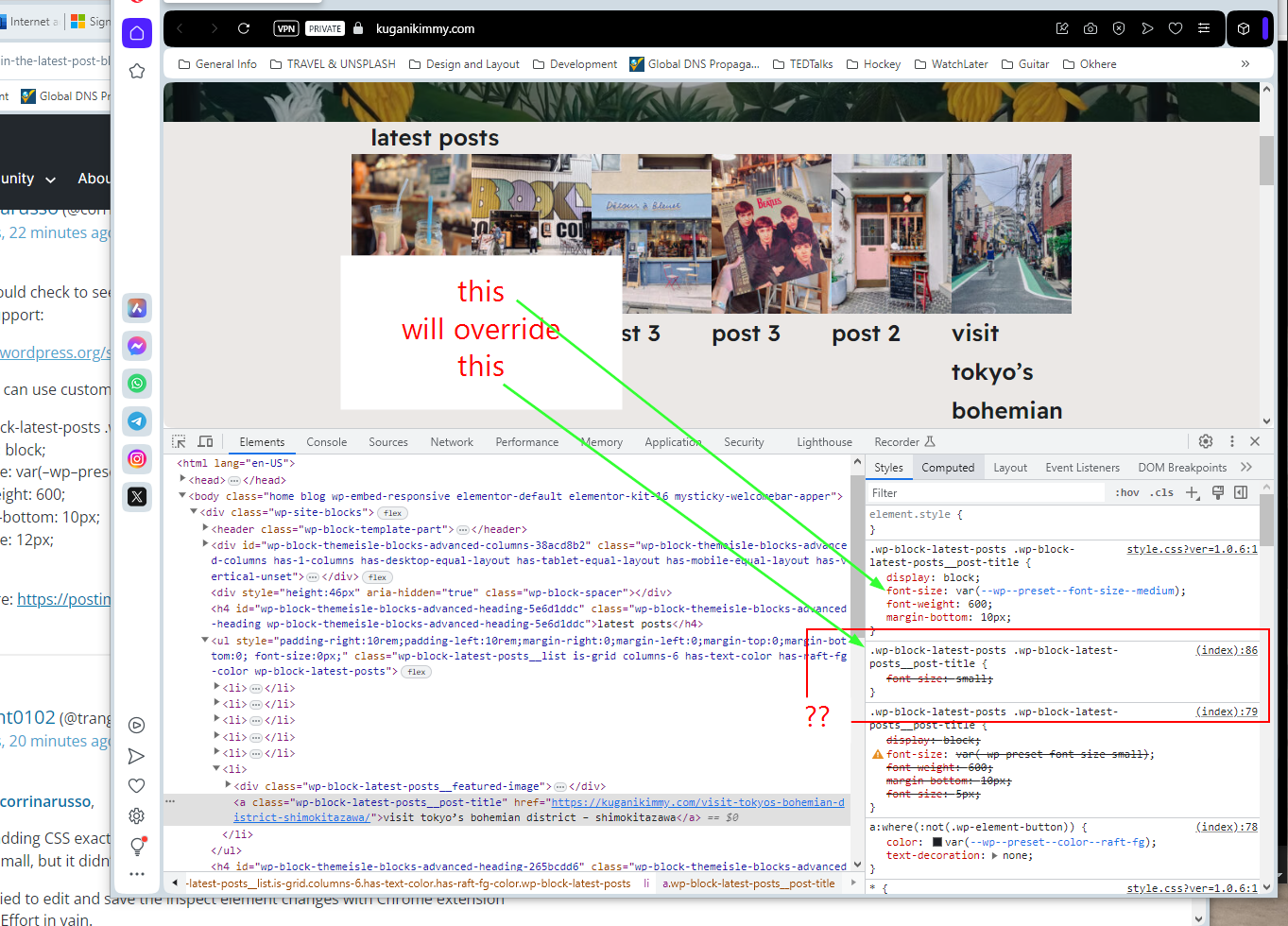Open Instagram from the sidebar
This screenshot has width=1288, height=926.
click(x=137, y=459)
